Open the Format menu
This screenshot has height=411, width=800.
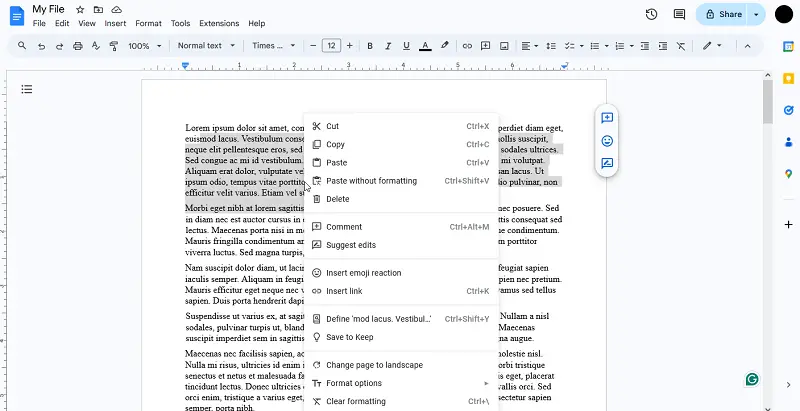click(x=148, y=23)
